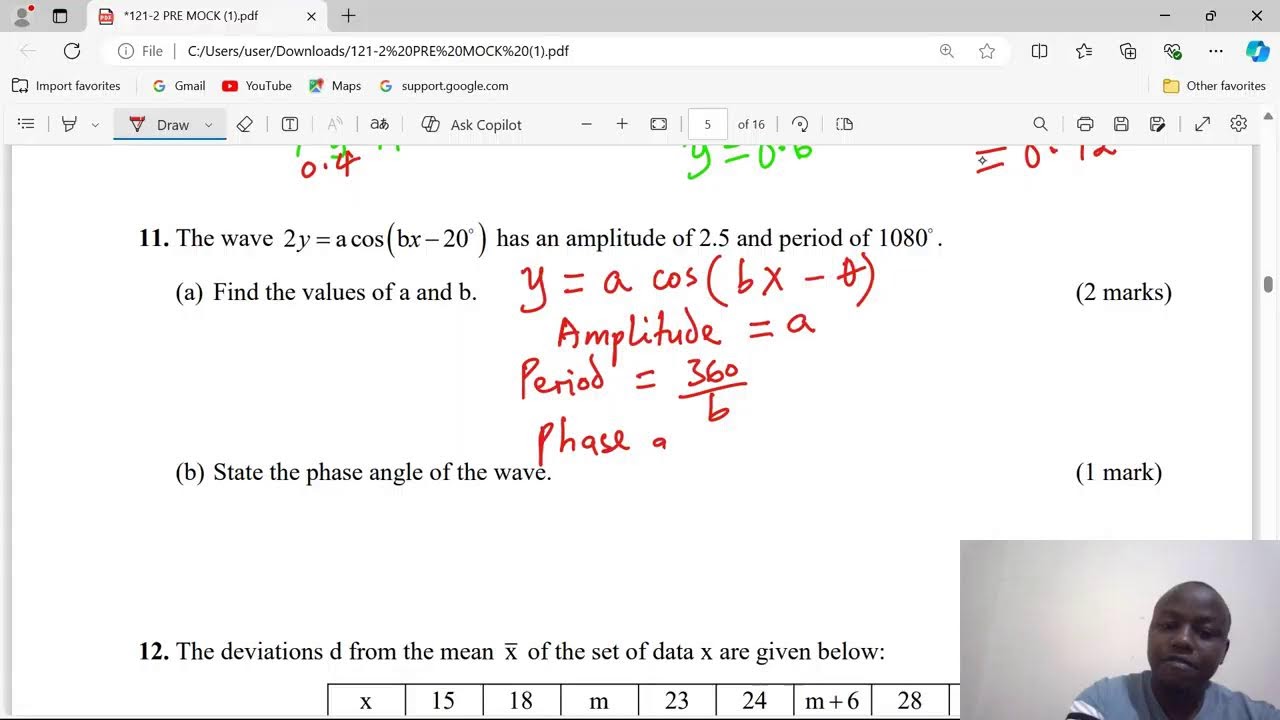
Task: Rotate the PDF page
Action: coord(800,124)
